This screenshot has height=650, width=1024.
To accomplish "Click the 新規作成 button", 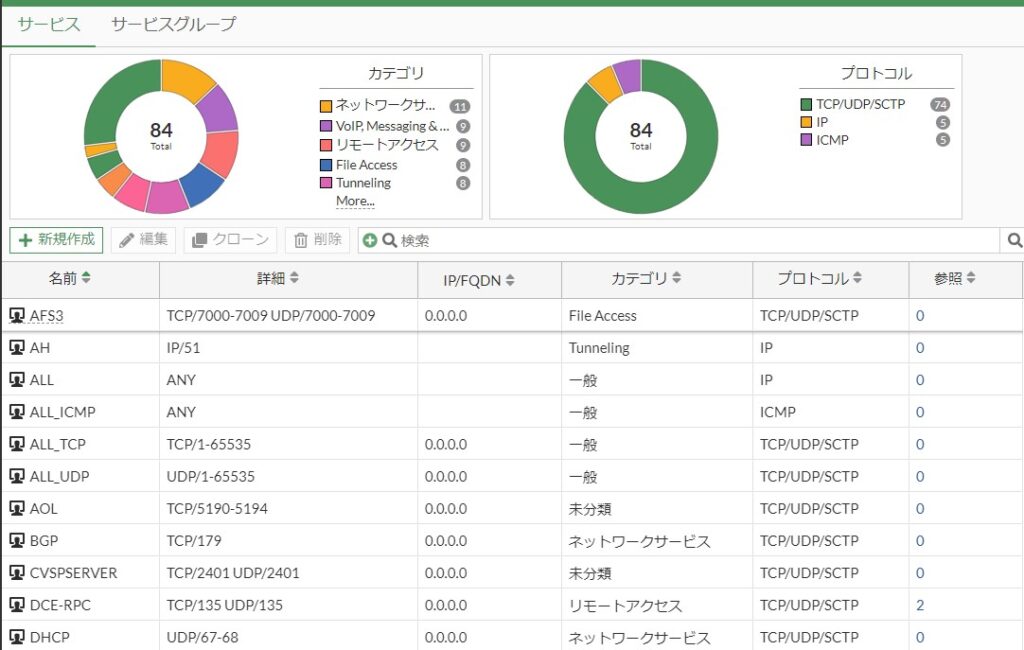I will tap(56, 239).
